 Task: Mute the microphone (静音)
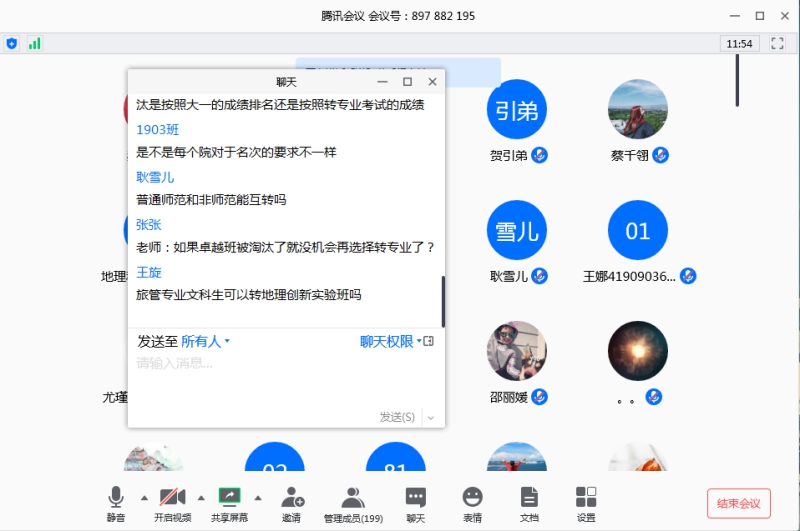pyautogui.click(x=116, y=503)
